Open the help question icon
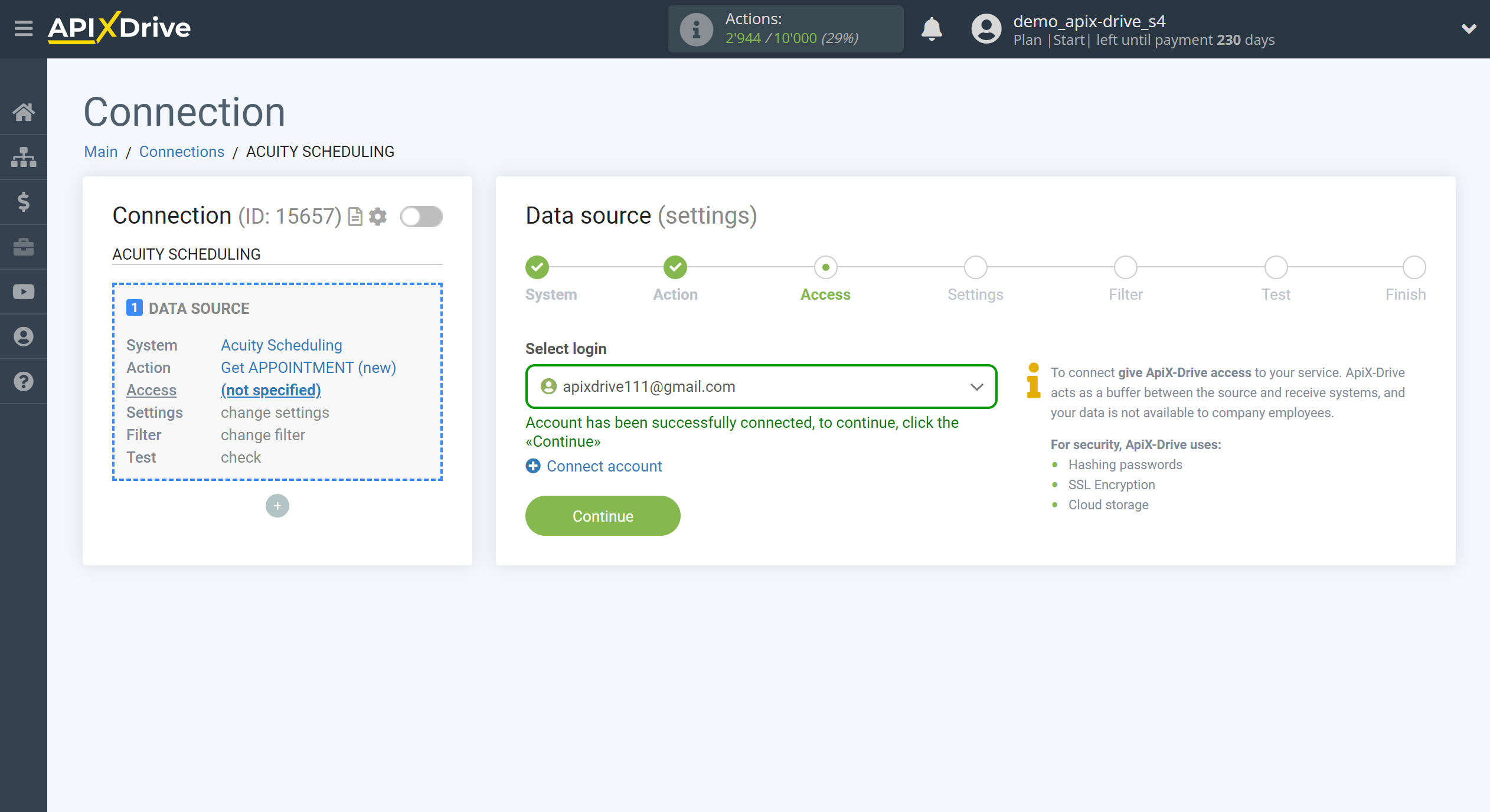 tap(24, 381)
